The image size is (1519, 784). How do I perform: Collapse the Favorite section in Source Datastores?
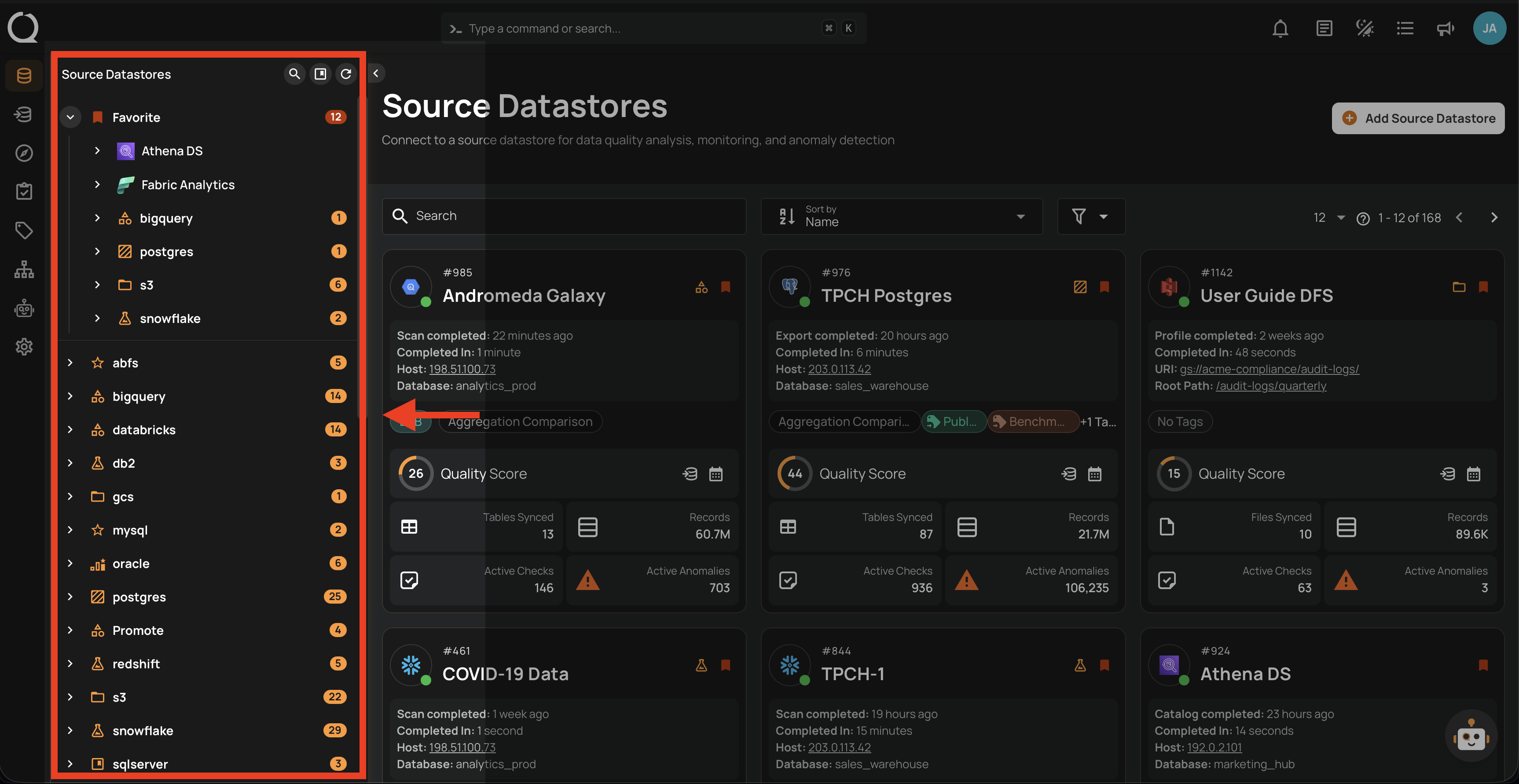point(70,117)
